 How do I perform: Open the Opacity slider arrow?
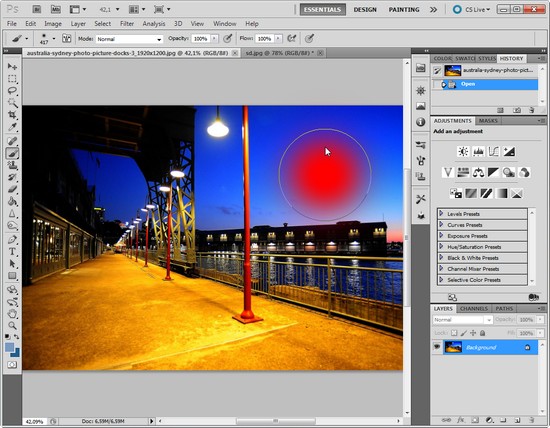(214, 38)
